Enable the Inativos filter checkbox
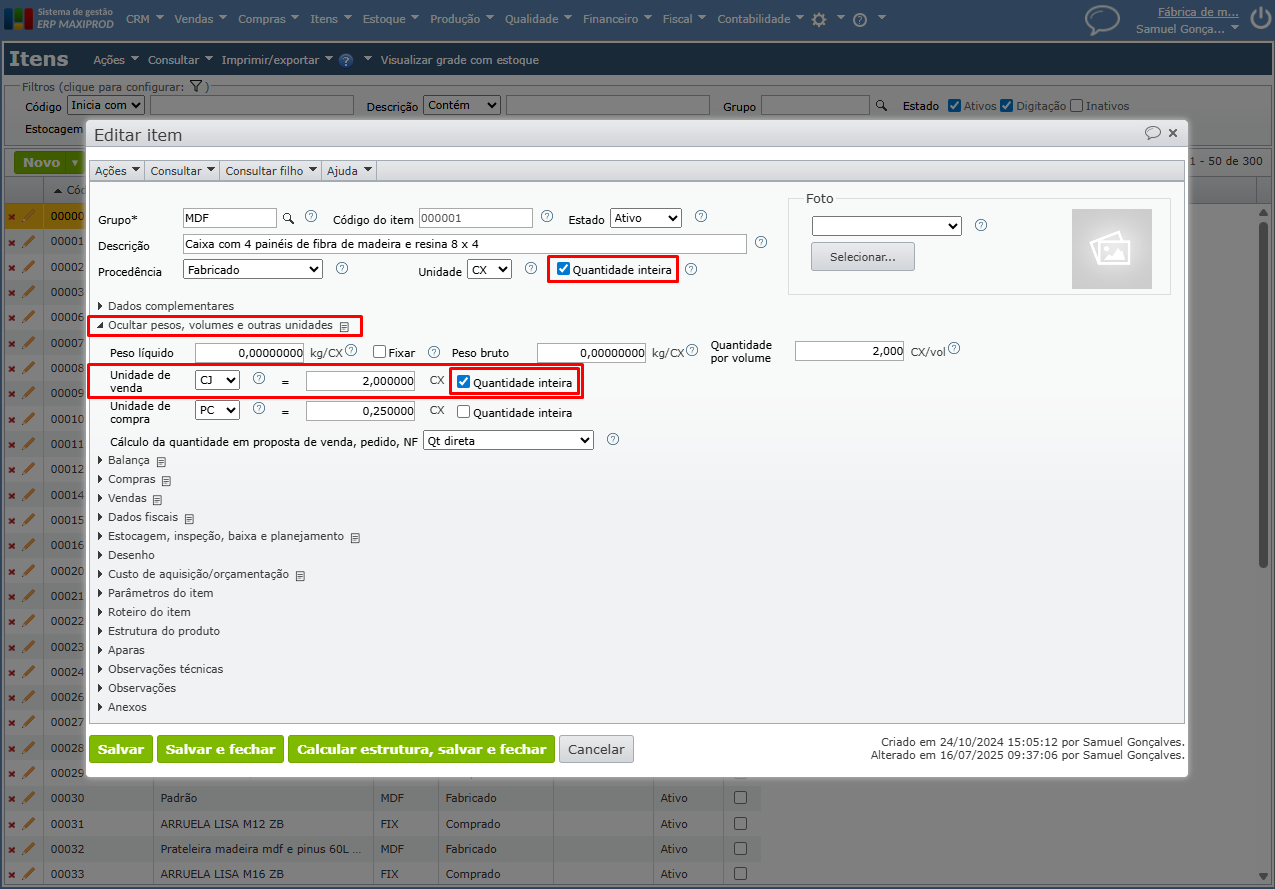 click(1077, 105)
